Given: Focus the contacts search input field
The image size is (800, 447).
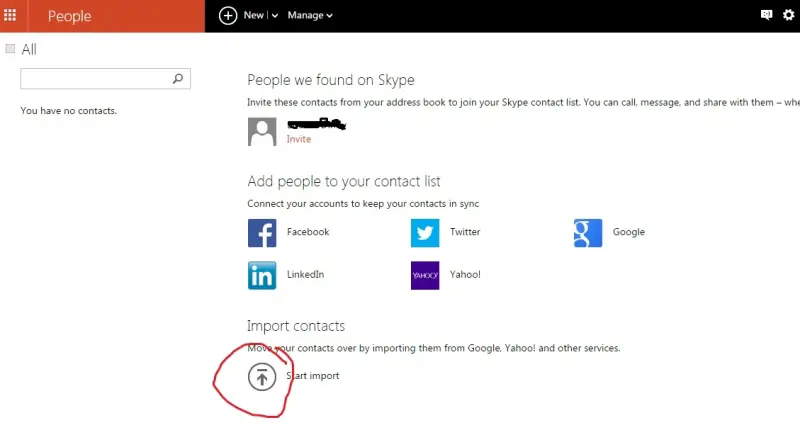Looking at the screenshot, I should point(105,79).
